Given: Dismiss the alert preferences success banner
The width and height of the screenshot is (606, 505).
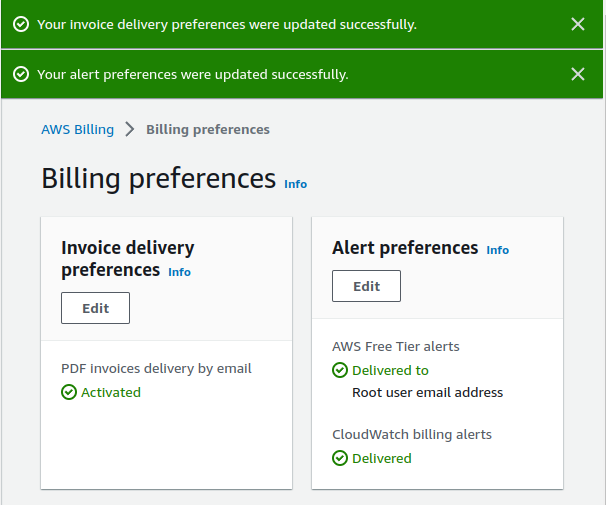Looking at the screenshot, I should point(578,74).
